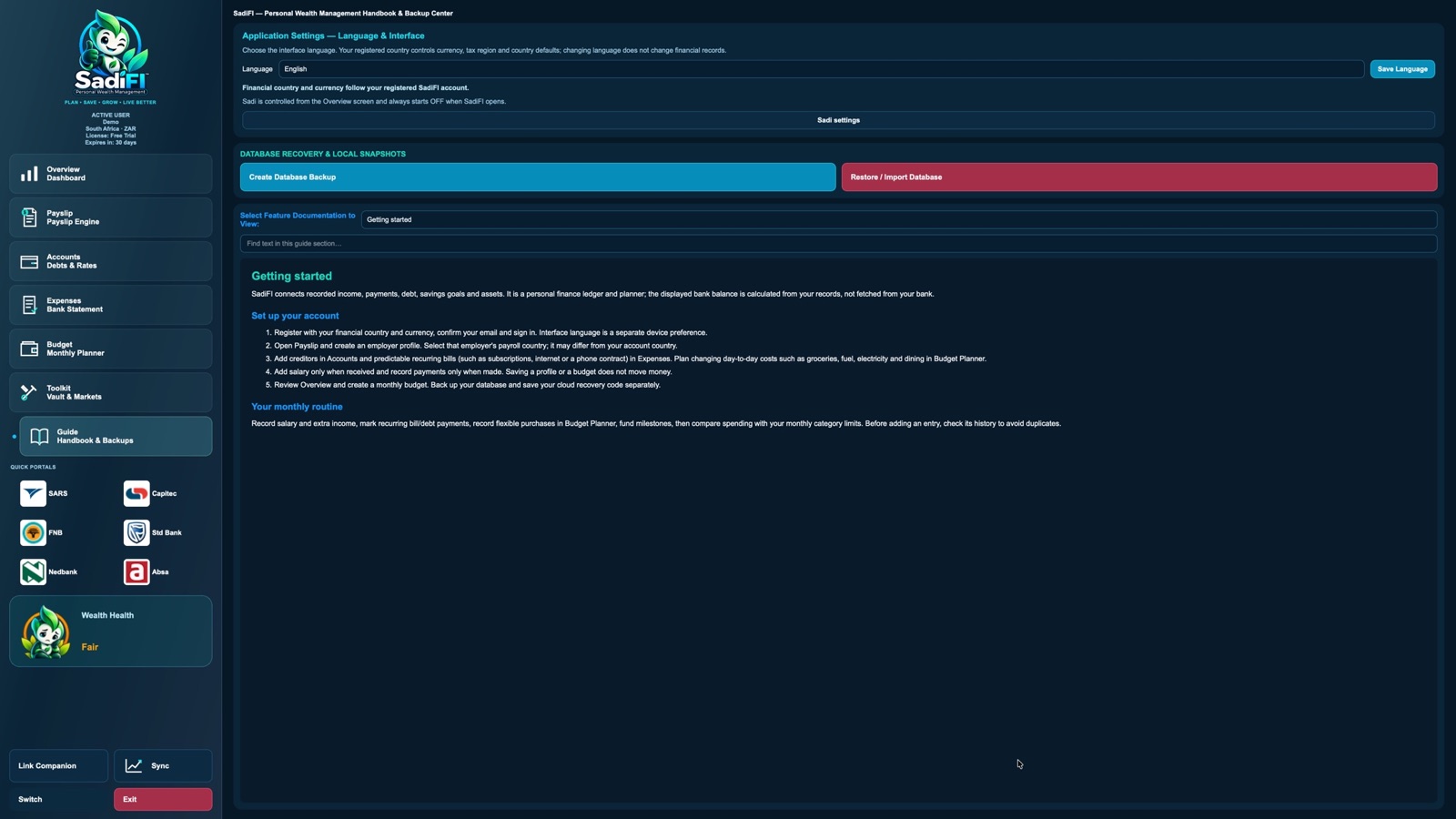Click the Expenses Bank Statement icon
This screenshot has width=1456, height=819.
(29, 305)
